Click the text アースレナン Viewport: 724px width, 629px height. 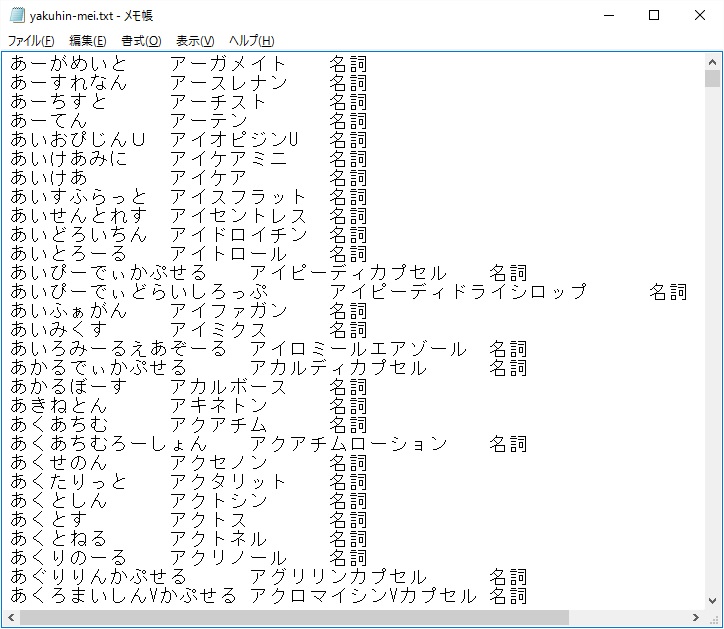[229, 83]
